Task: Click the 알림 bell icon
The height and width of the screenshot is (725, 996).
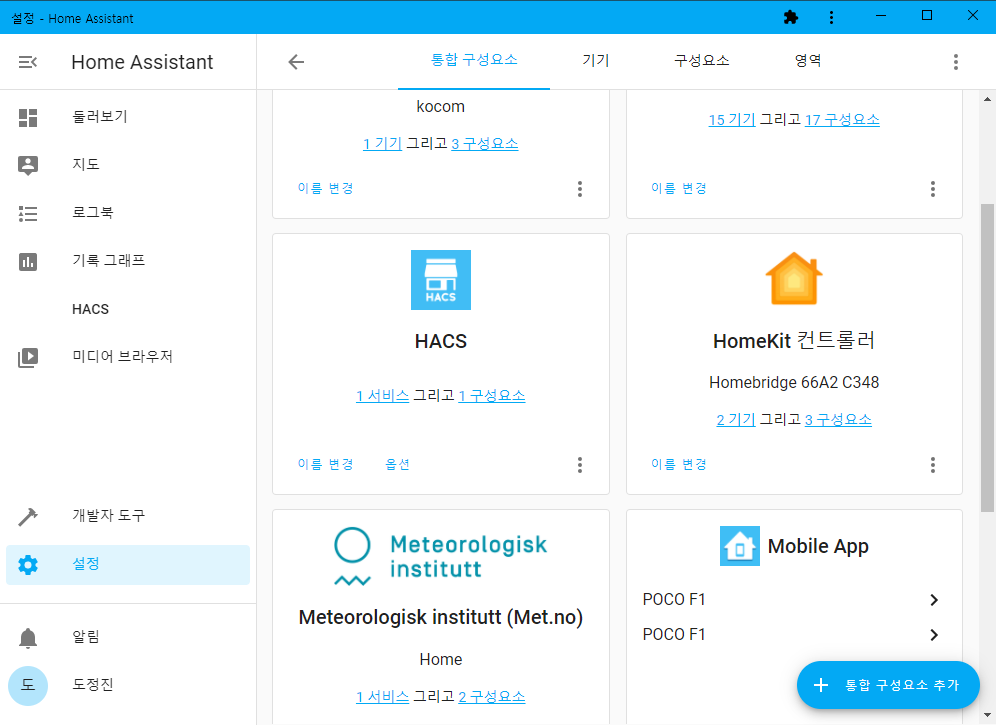Action: coord(28,637)
